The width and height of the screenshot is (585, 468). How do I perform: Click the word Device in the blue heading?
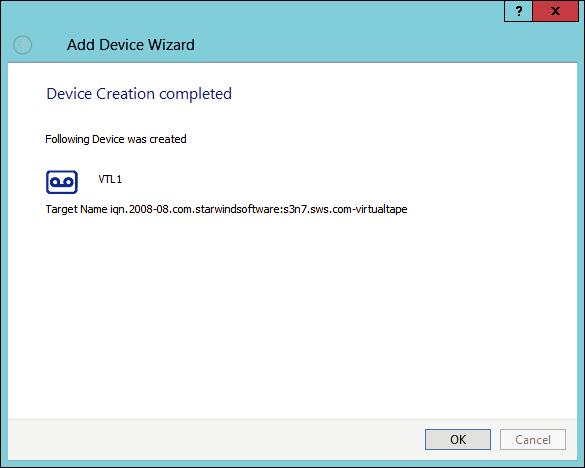pos(69,94)
